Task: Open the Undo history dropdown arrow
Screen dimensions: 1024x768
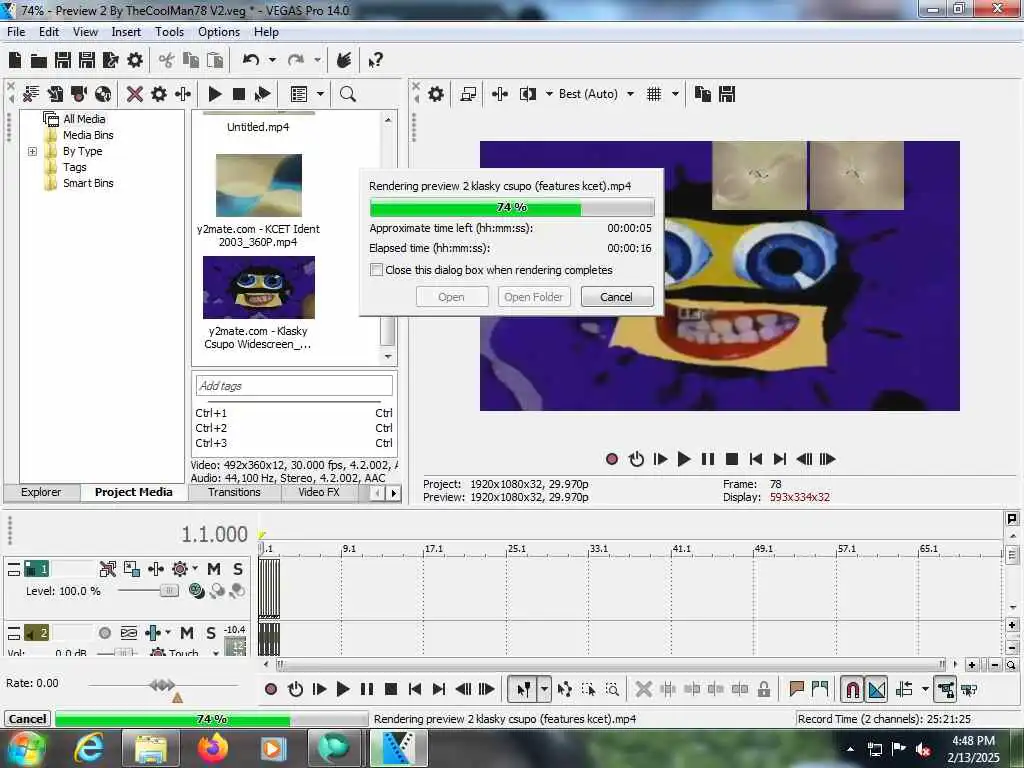Action: click(272, 60)
